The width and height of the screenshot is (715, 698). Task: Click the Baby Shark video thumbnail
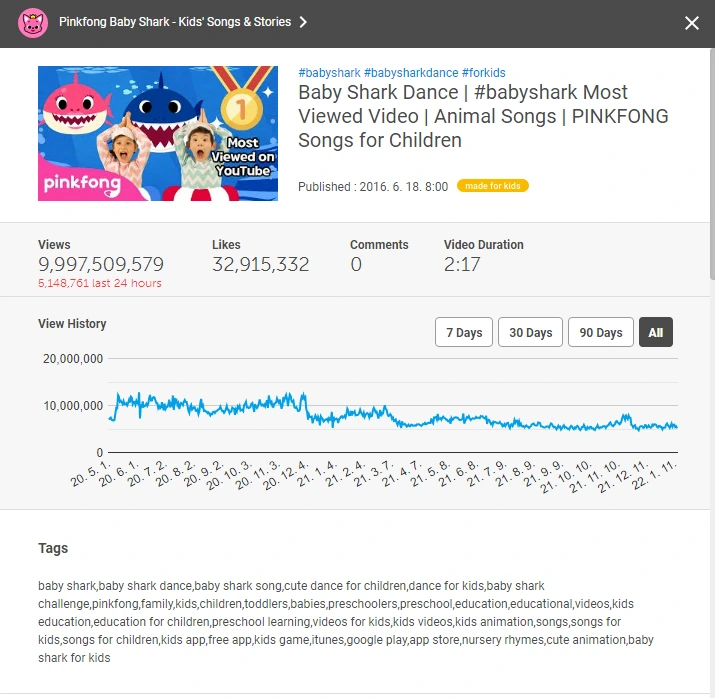click(158, 133)
